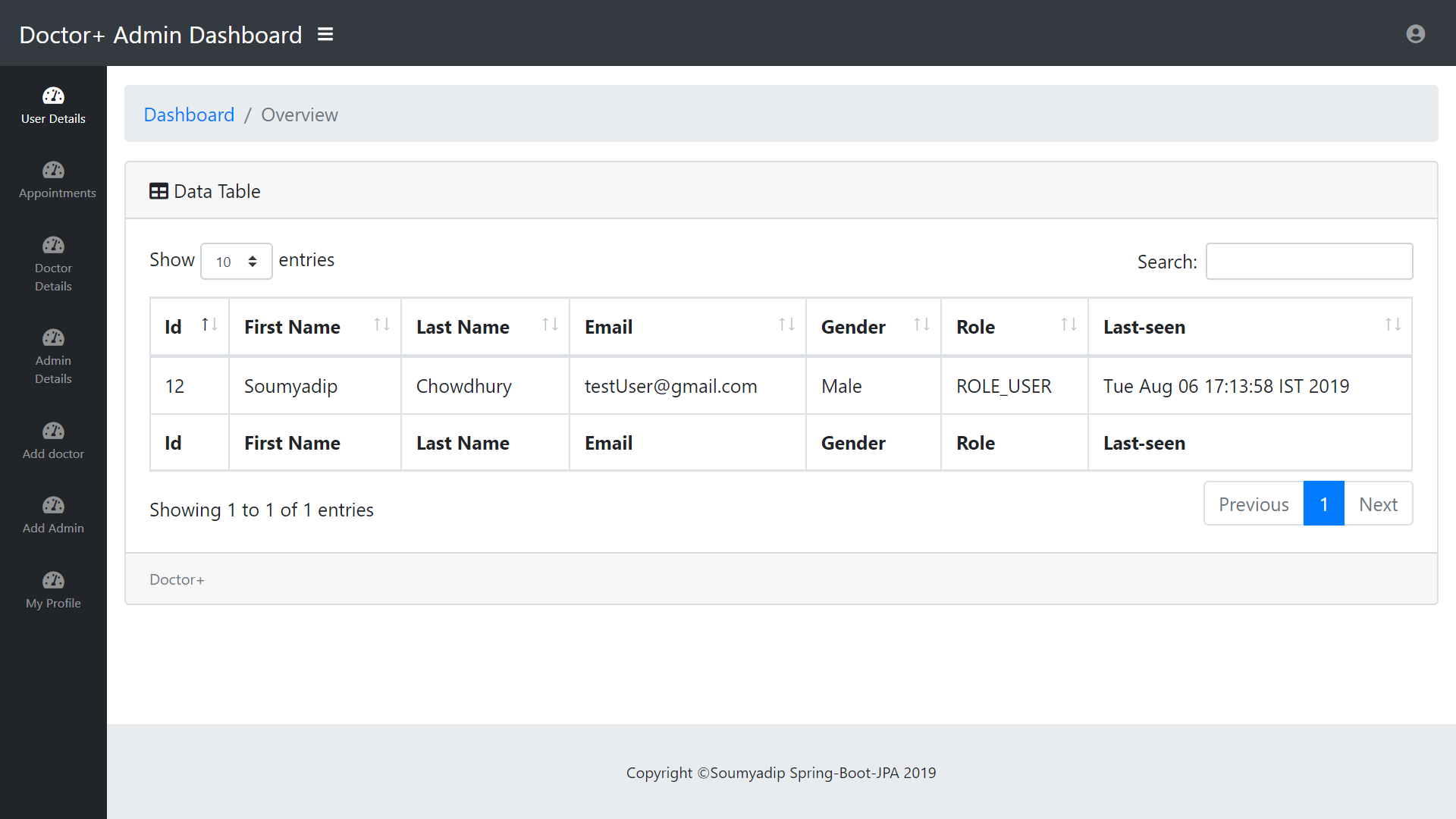Sort table by Role column

pyautogui.click(x=1014, y=327)
